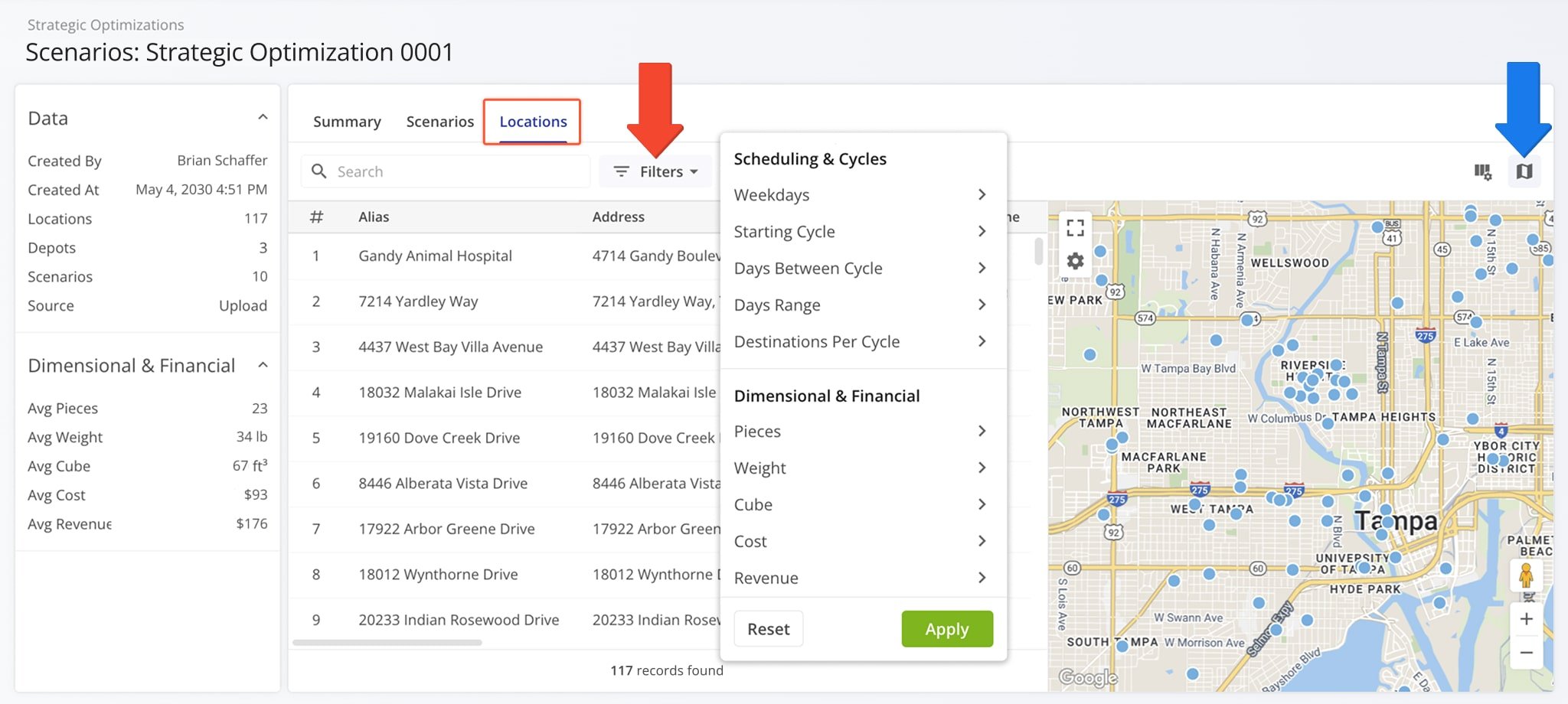Toggle the map view icon
The image size is (1568, 704).
click(1524, 171)
